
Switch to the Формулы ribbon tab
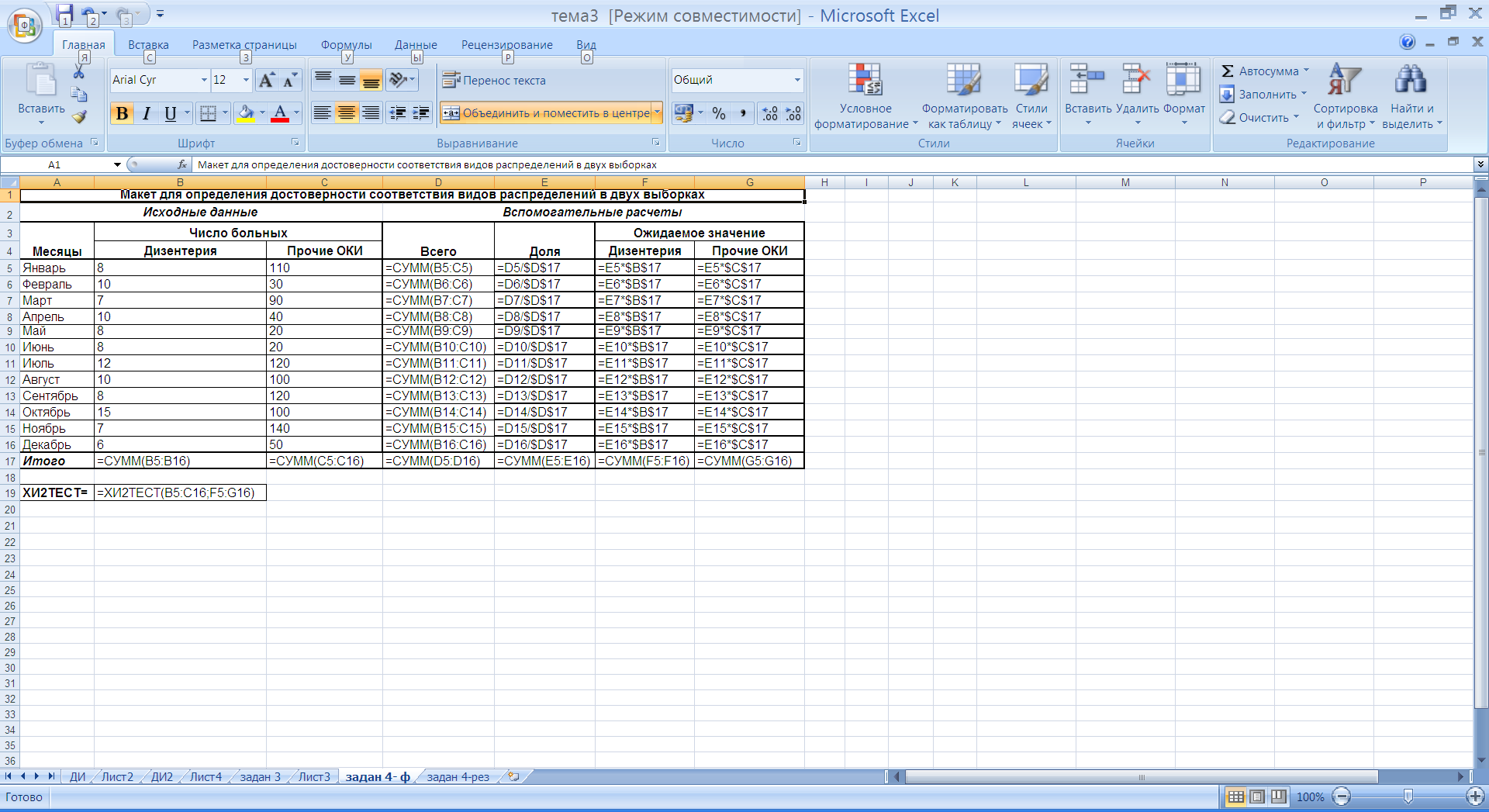coord(346,45)
